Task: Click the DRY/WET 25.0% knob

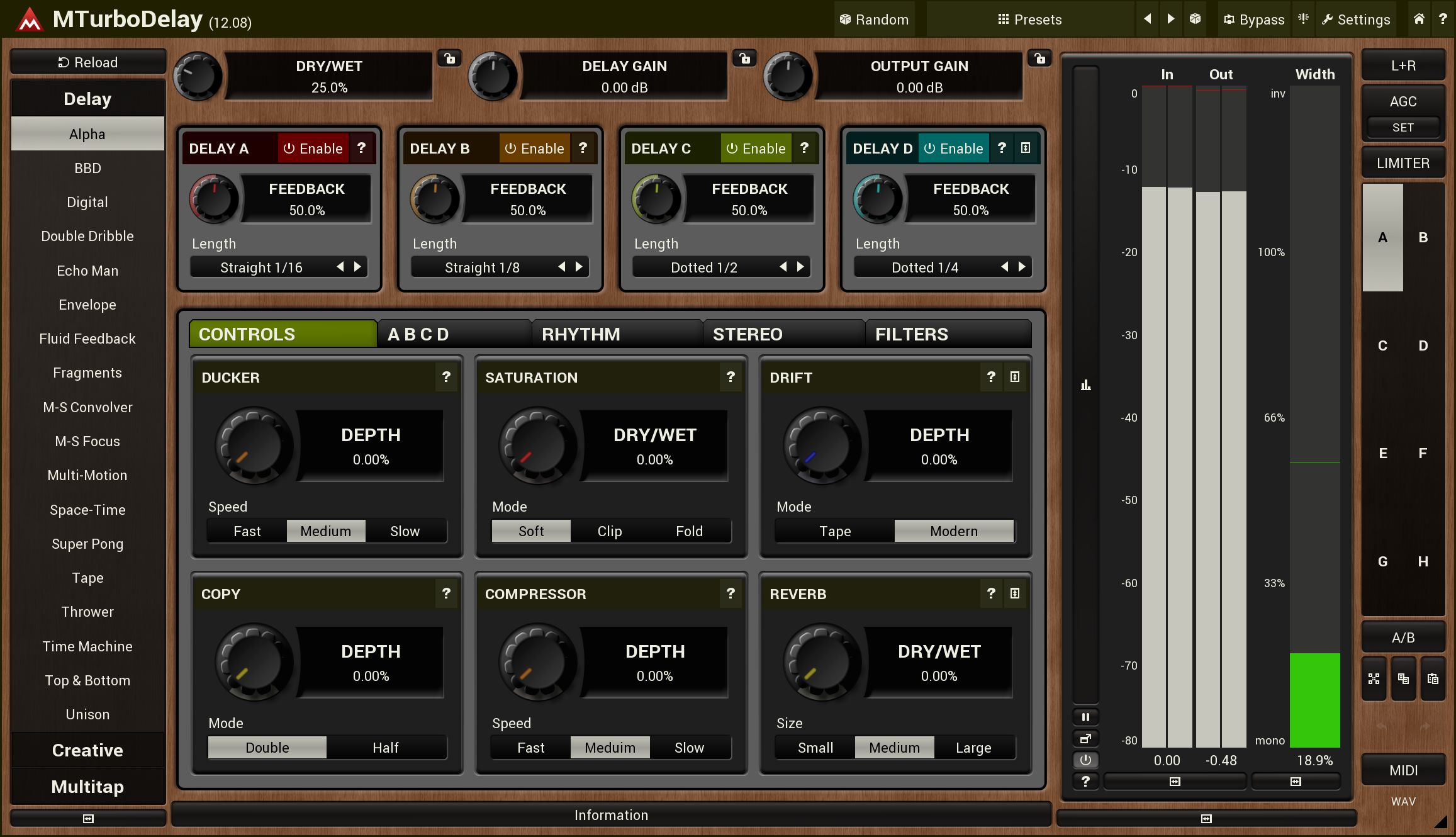Action: [198, 76]
